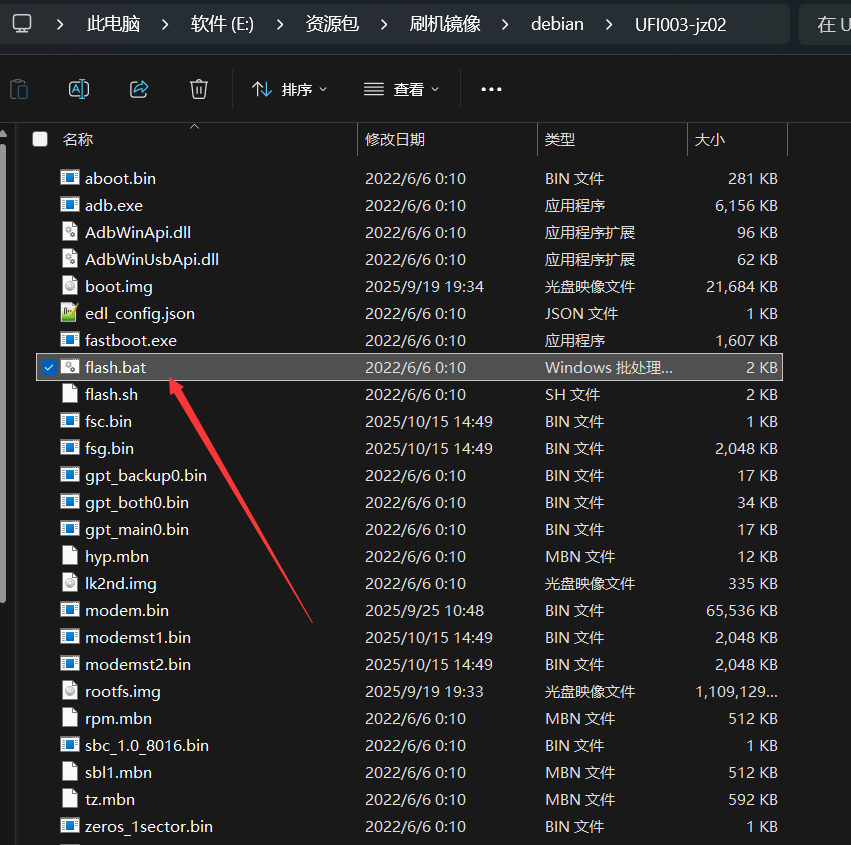Click the flash.sh file icon

click(x=69, y=393)
